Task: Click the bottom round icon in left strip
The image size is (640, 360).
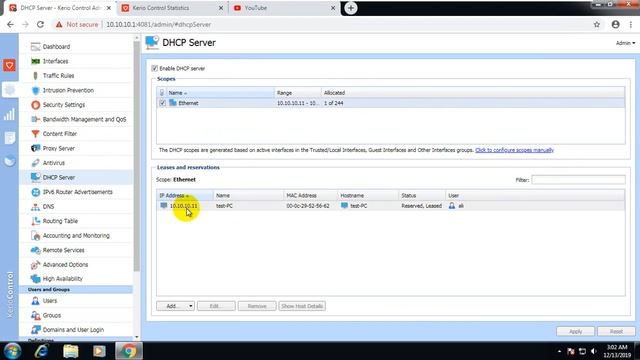Action: click(9, 161)
